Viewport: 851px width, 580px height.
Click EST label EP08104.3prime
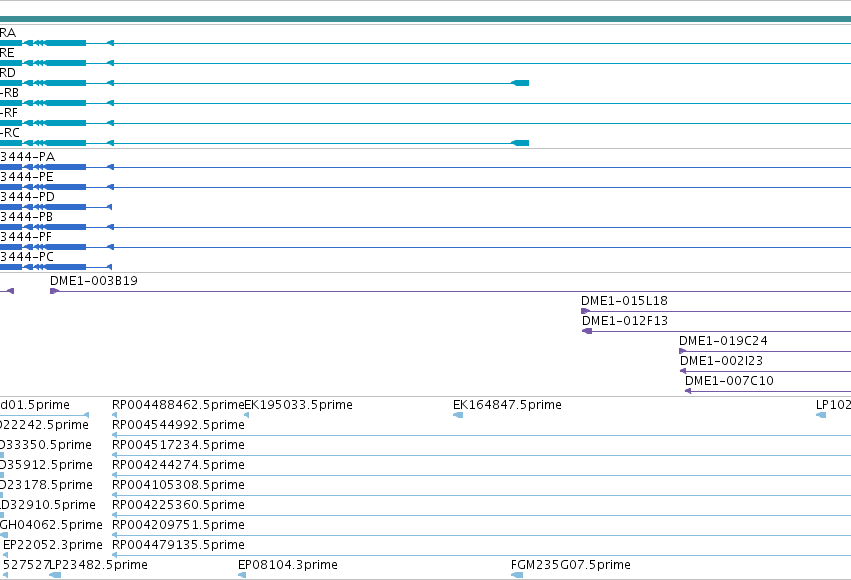pos(288,565)
